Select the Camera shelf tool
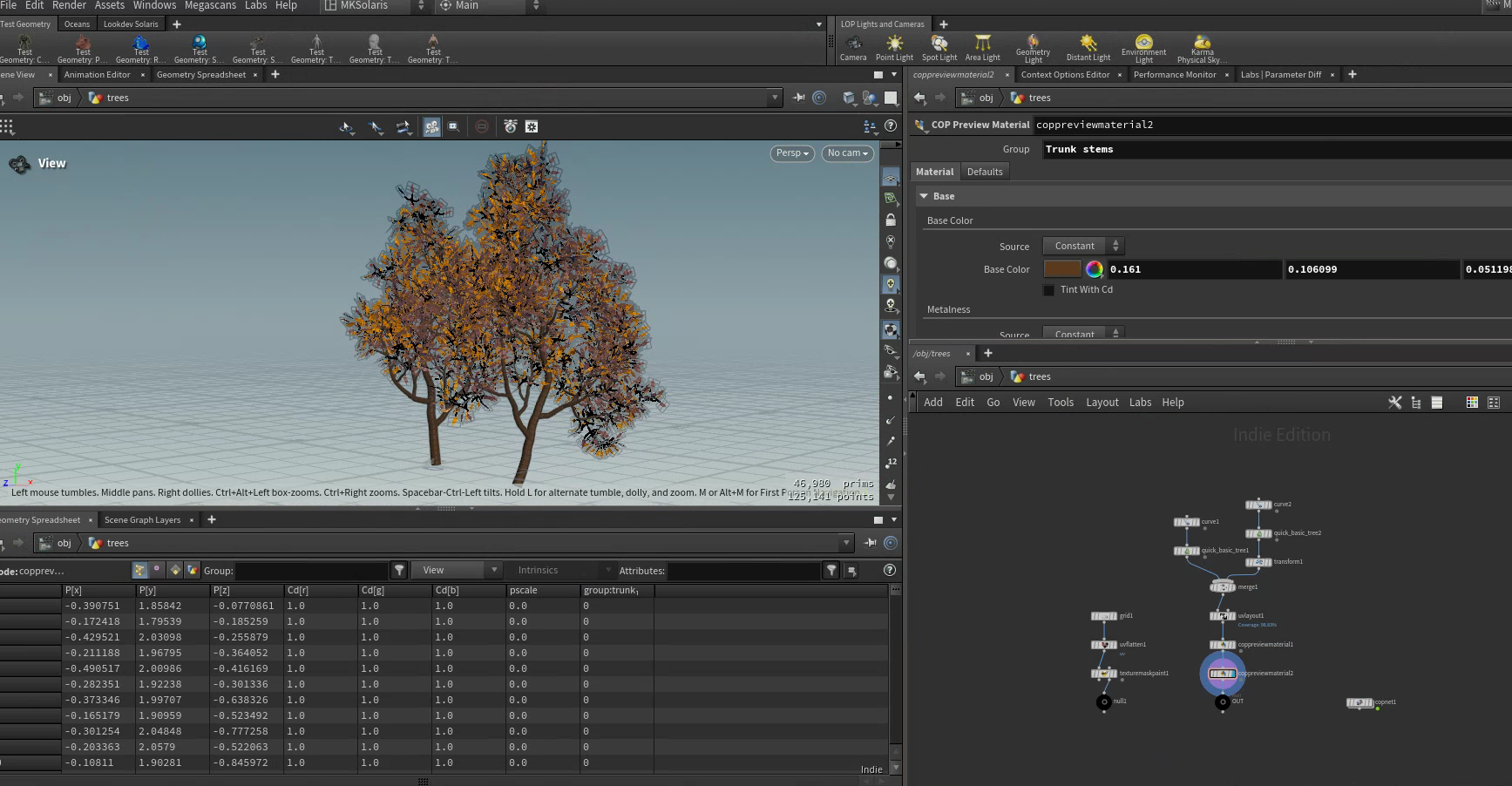This screenshot has width=1512, height=786. tap(853, 48)
